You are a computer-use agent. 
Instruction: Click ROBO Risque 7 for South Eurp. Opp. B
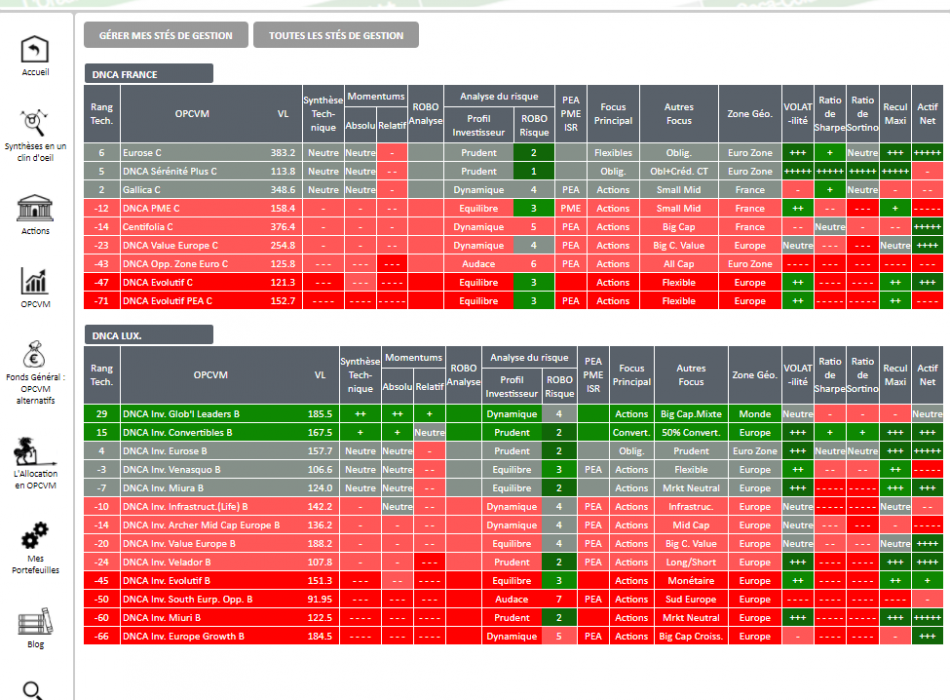click(x=559, y=599)
